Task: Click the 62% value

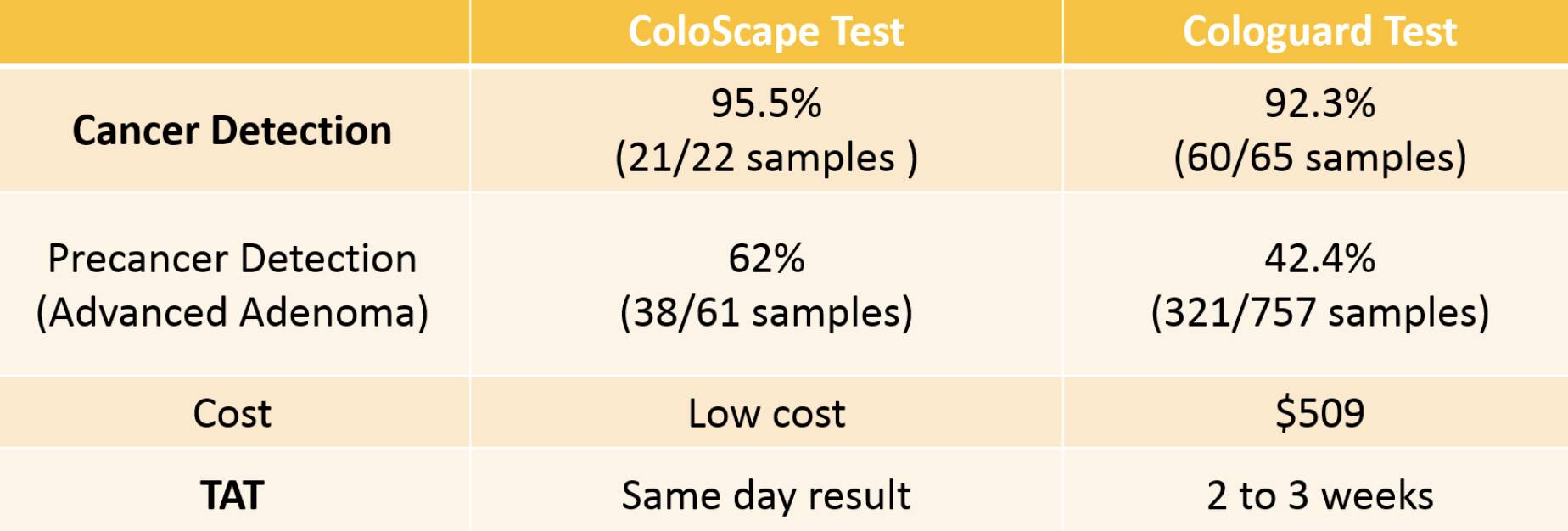Action: pos(765,259)
